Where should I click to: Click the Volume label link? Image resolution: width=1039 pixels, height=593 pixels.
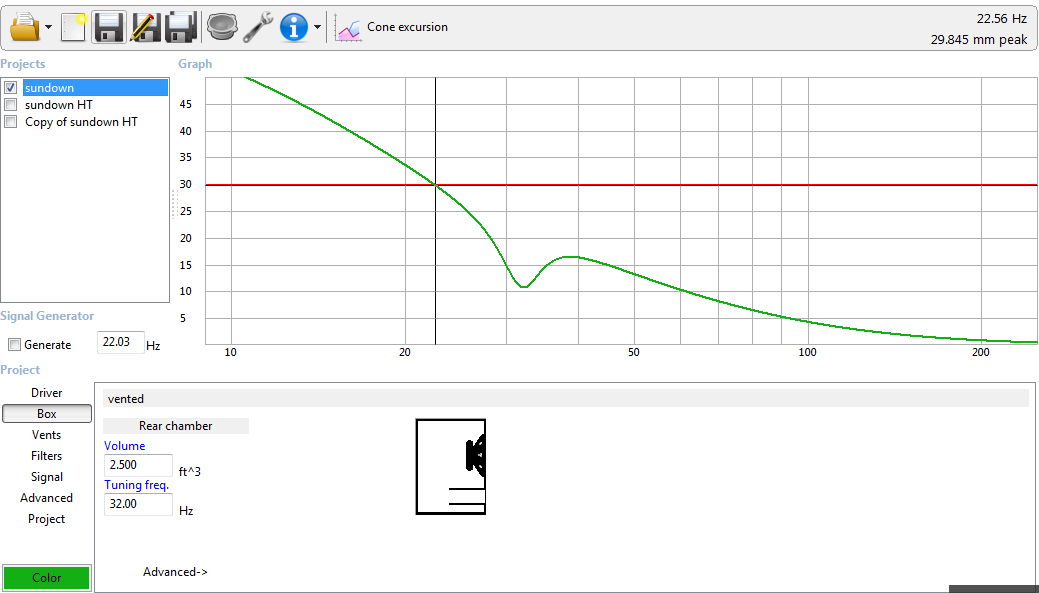[125, 446]
